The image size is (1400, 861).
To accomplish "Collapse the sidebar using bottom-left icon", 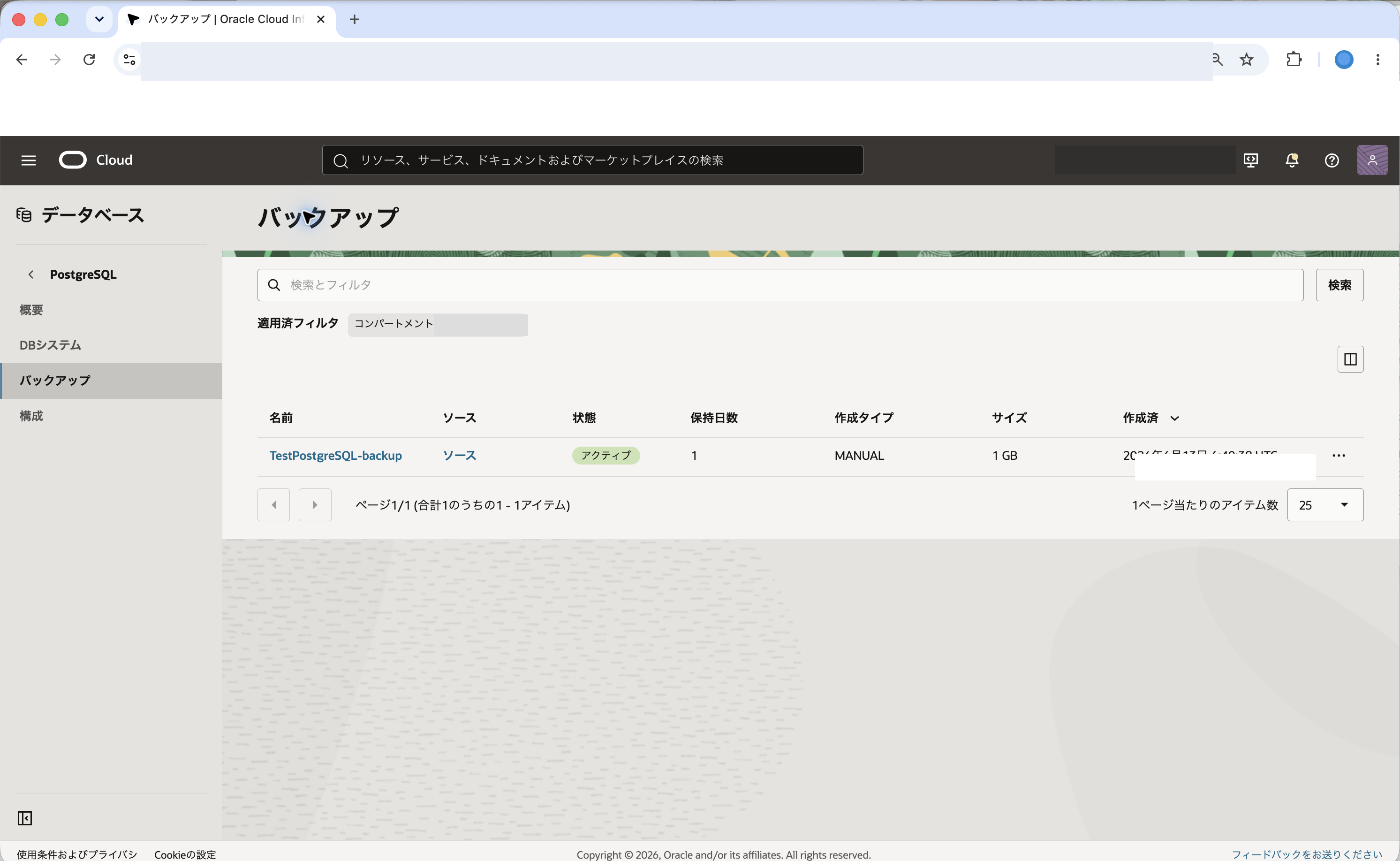I will (24, 818).
